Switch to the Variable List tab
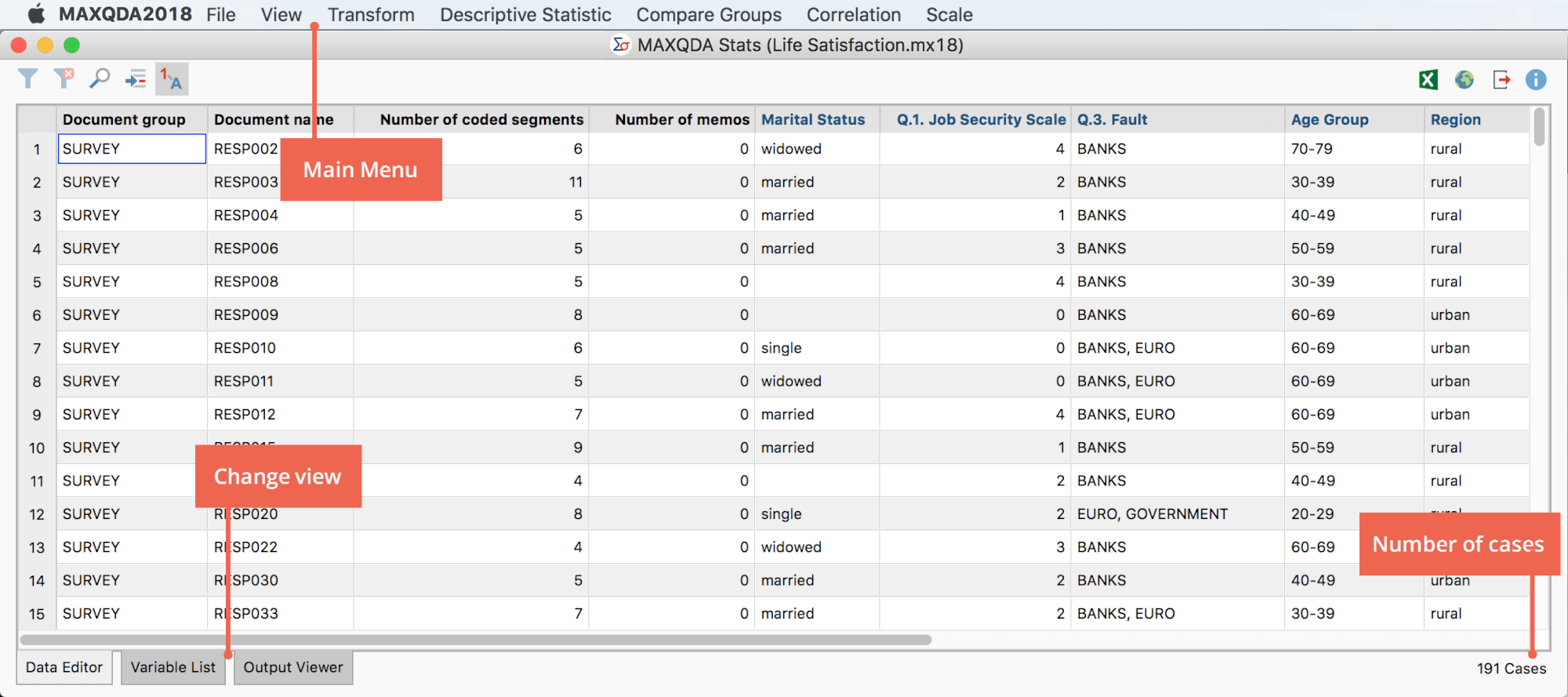Screen dimensions: 1568x697 172,667
